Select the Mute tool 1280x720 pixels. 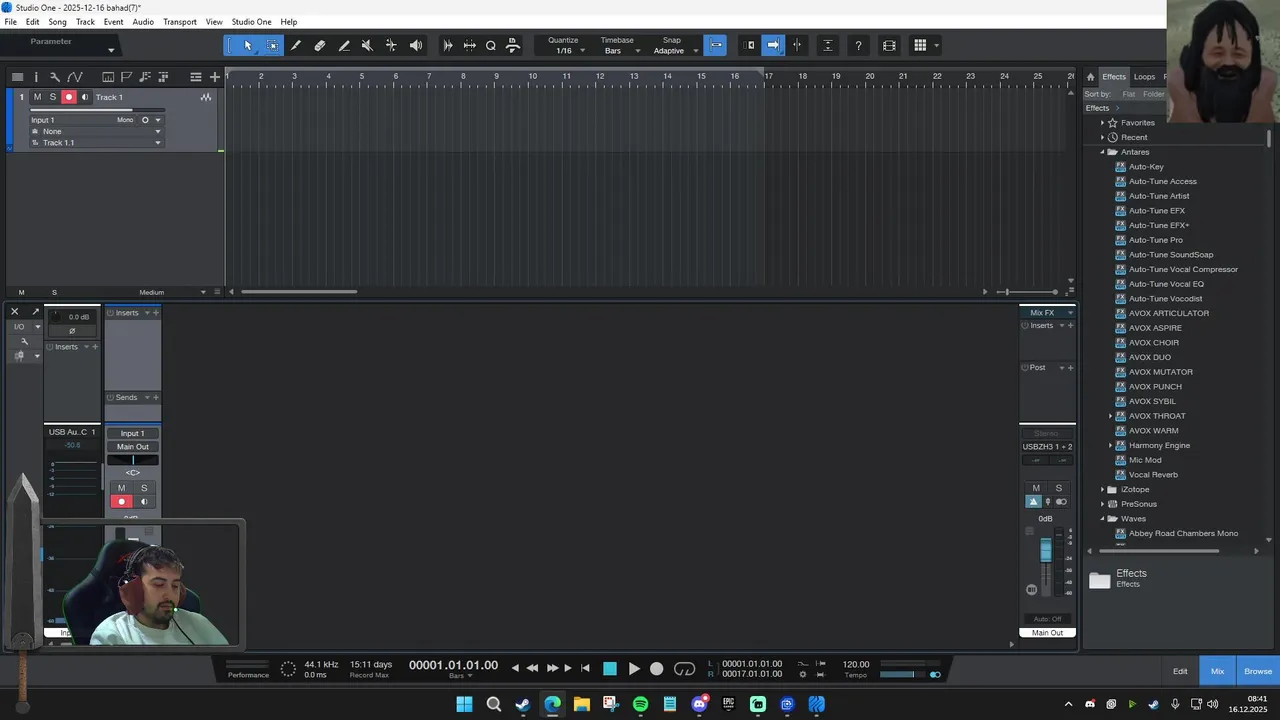click(367, 45)
